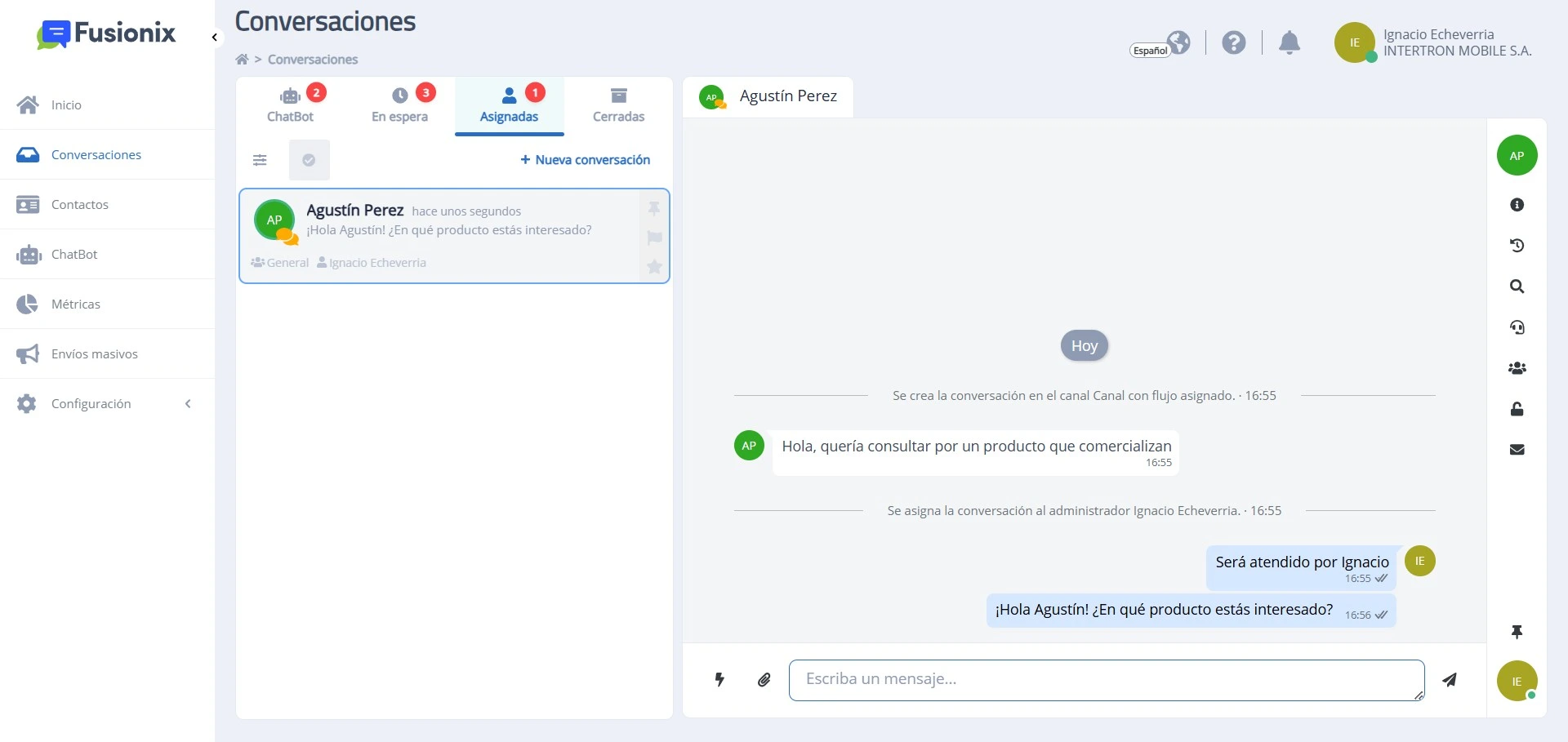
Task: Open the help question mark icon
Action: tap(1234, 42)
